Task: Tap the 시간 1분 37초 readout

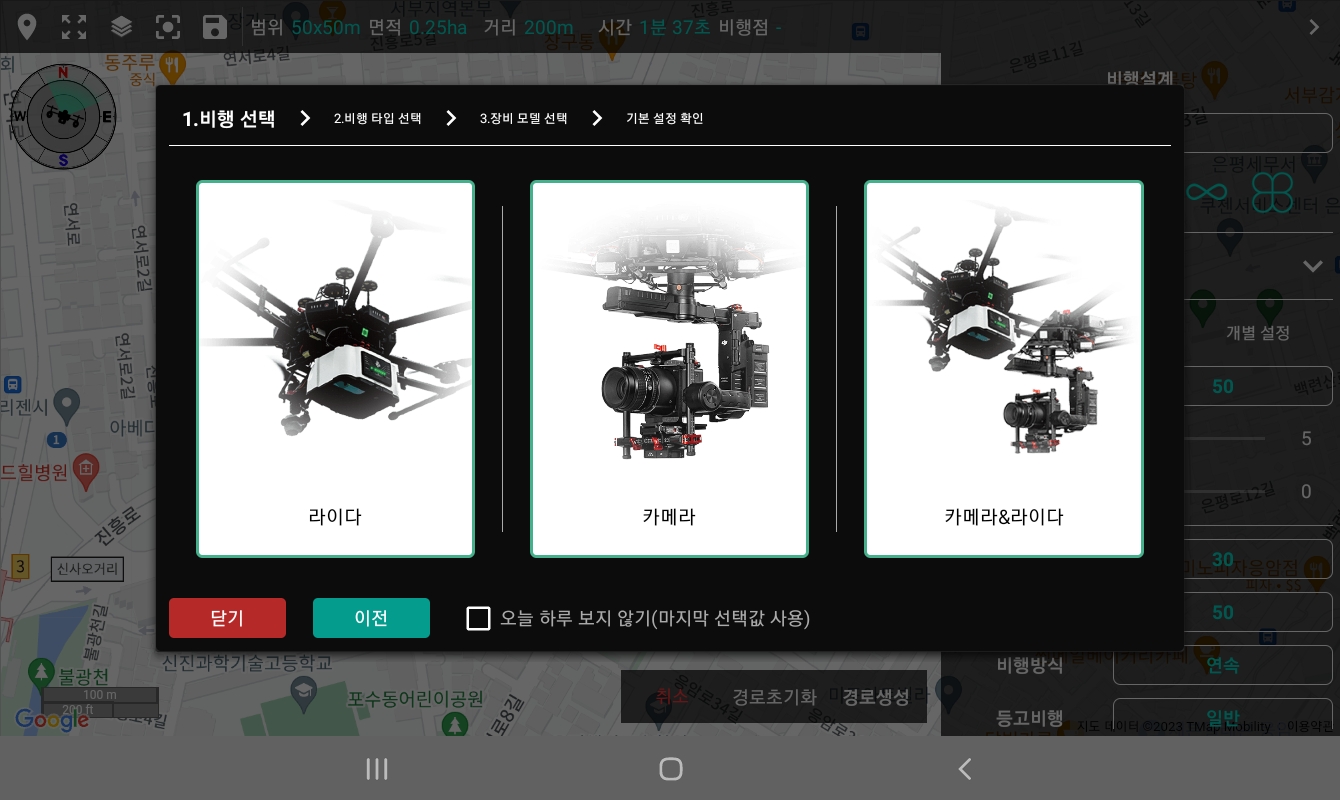Action: click(654, 27)
